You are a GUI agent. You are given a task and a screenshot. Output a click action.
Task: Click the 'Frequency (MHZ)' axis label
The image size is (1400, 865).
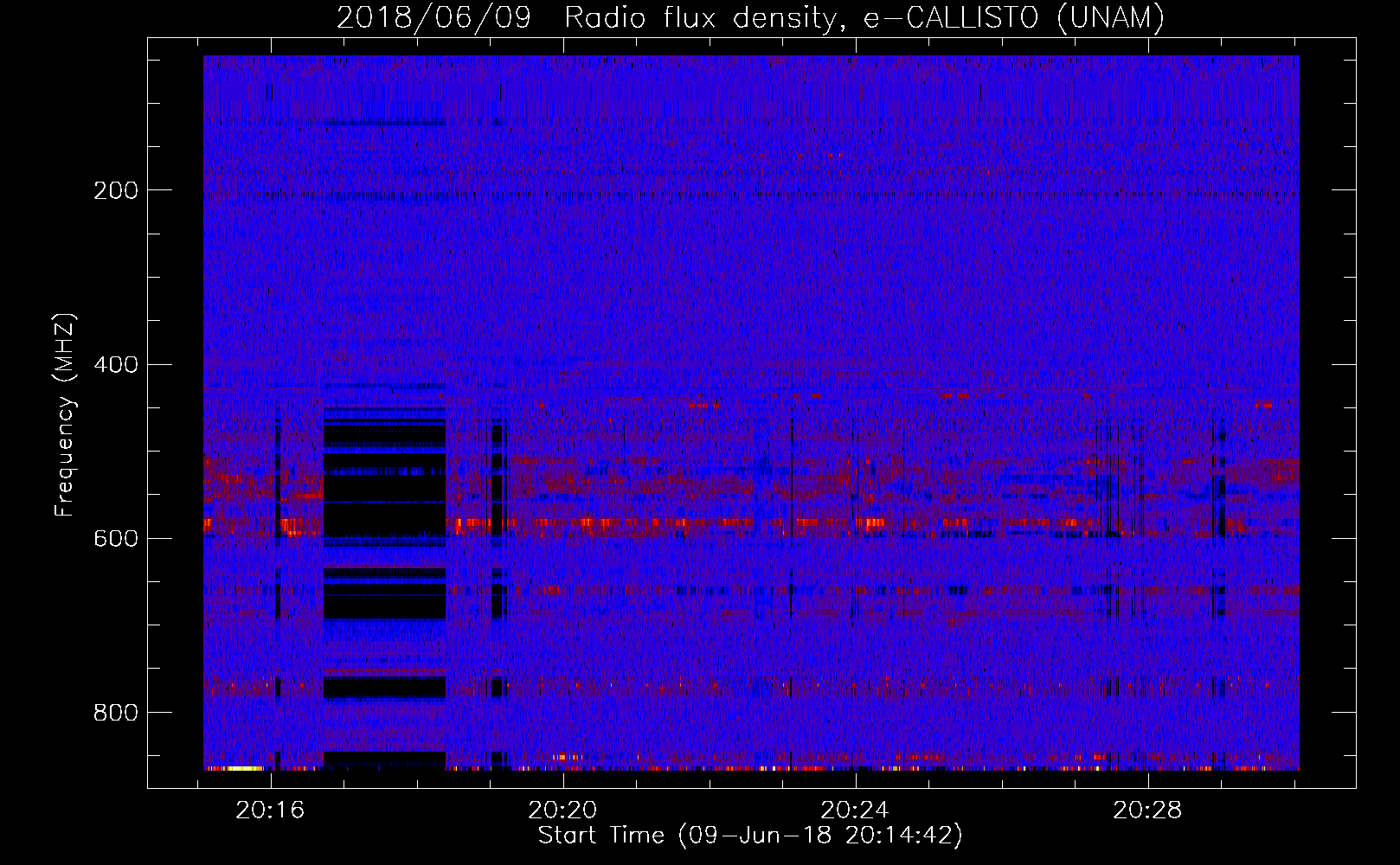(65, 415)
